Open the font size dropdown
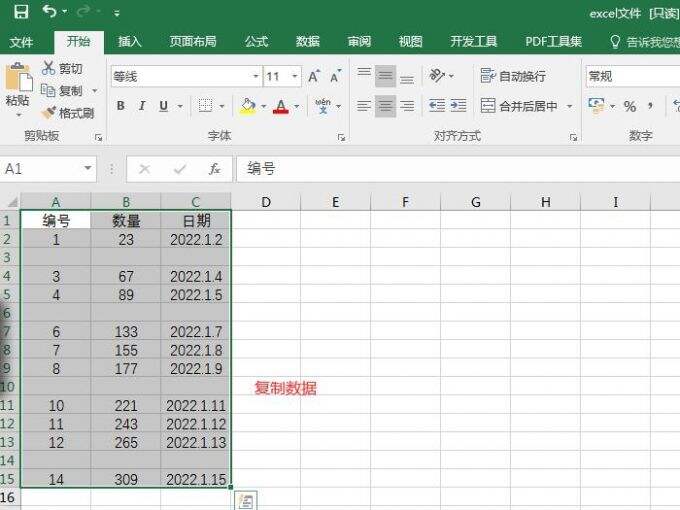 click(x=295, y=76)
